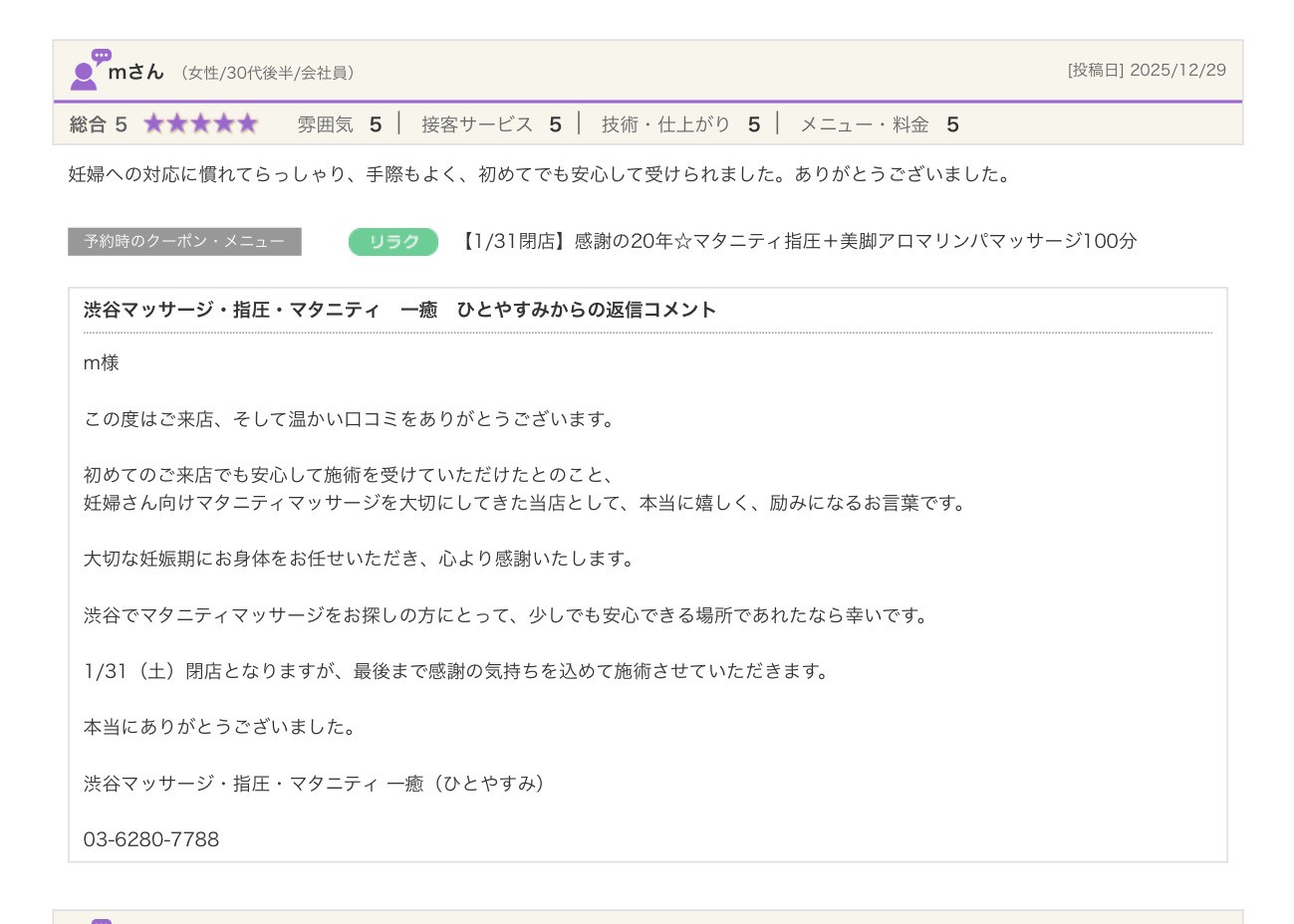Viewport: 1294px width, 924px height.
Task: Click the m様 greeting in the reply
Action: point(102,363)
